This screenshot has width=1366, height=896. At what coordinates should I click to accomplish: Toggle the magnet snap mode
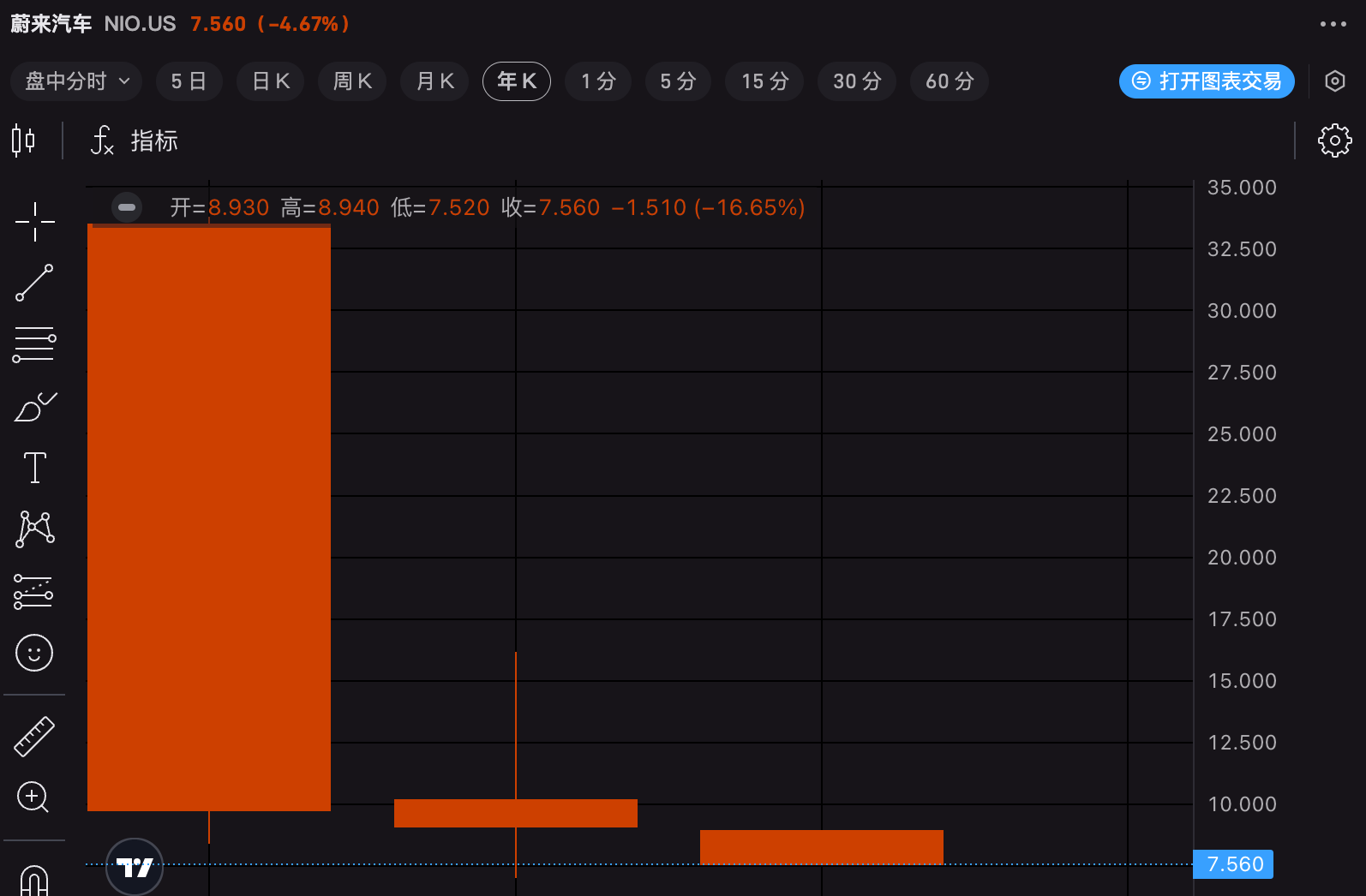pos(34,881)
